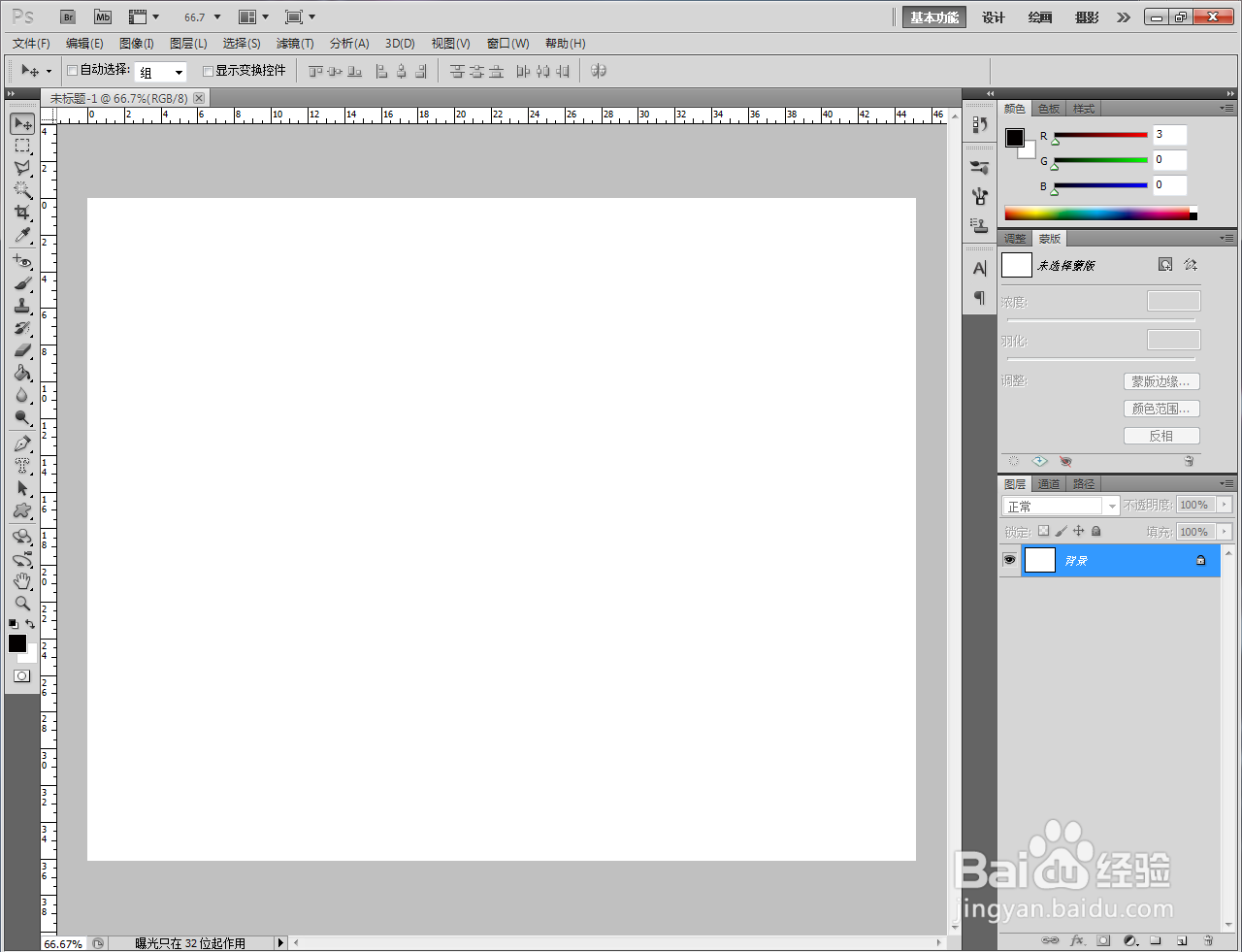Swap foreground and background colors

[30, 624]
